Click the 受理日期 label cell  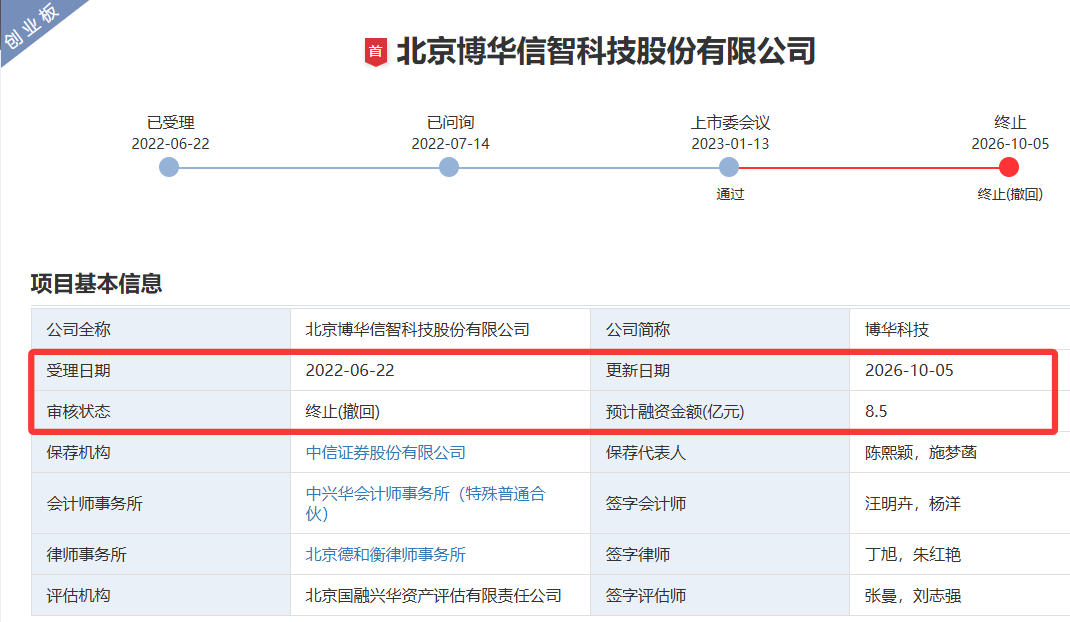click(161, 370)
